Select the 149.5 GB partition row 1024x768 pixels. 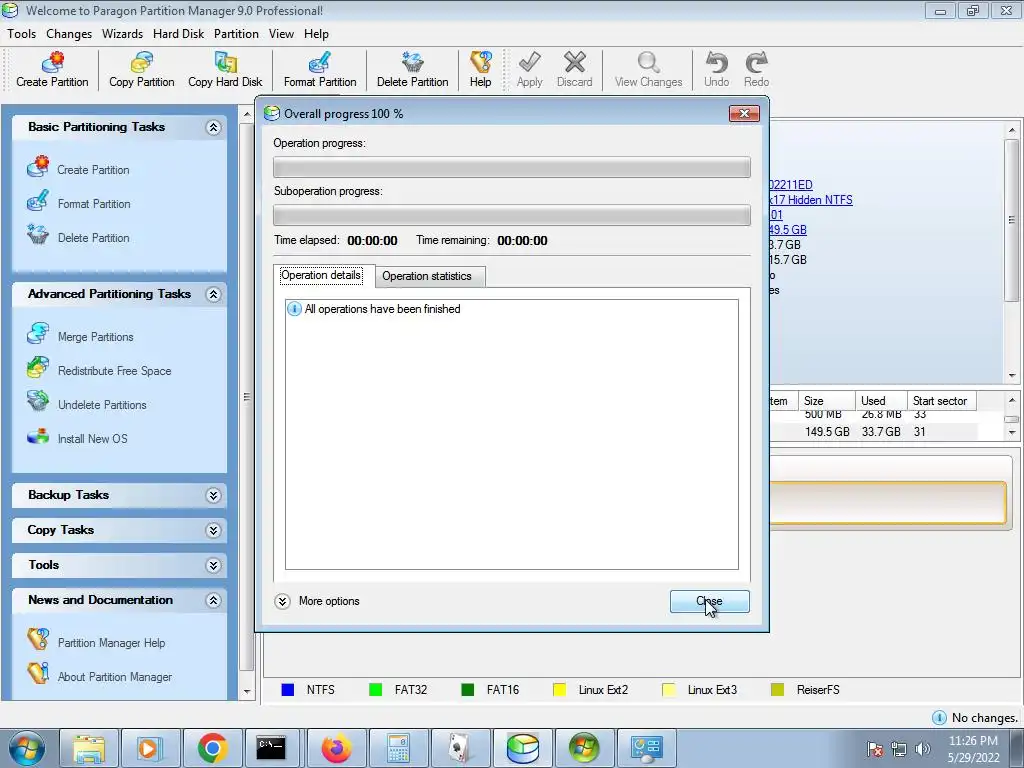(874, 432)
